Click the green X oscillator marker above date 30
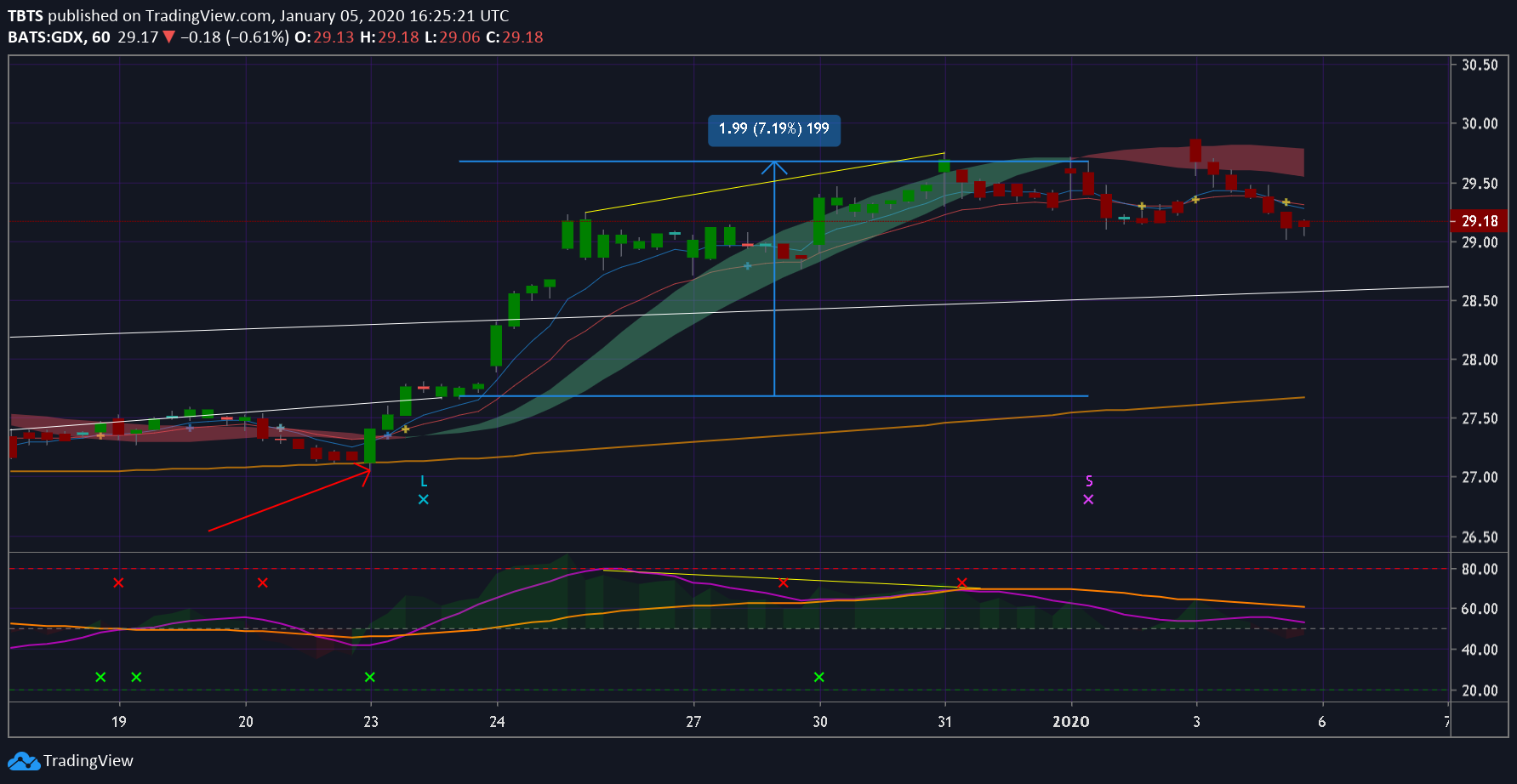Viewport: 1517px width, 784px height. [x=819, y=677]
